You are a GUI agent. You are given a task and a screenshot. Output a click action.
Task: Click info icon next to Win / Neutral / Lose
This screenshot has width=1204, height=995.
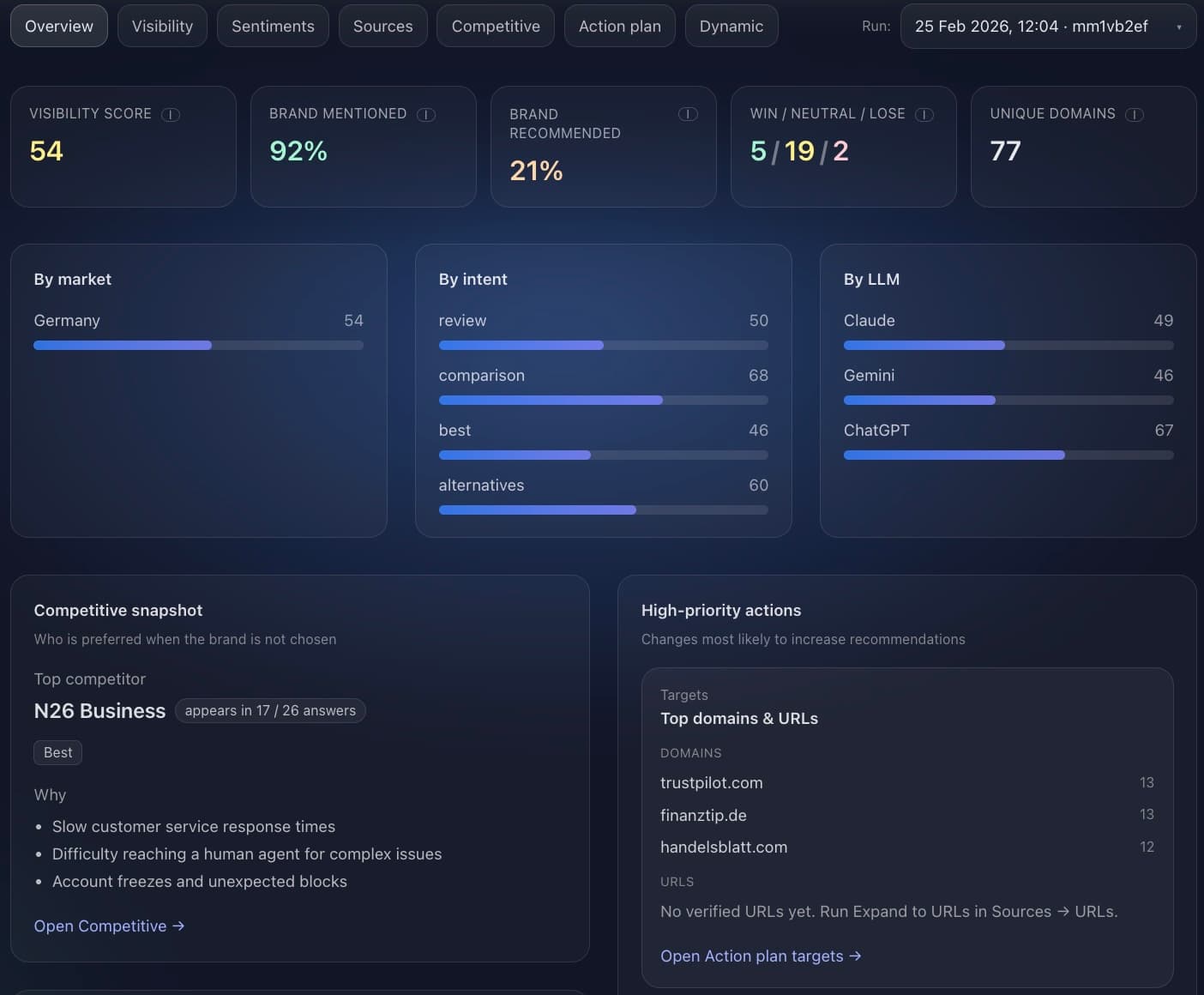pyautogui.click(x=924, y=114)
